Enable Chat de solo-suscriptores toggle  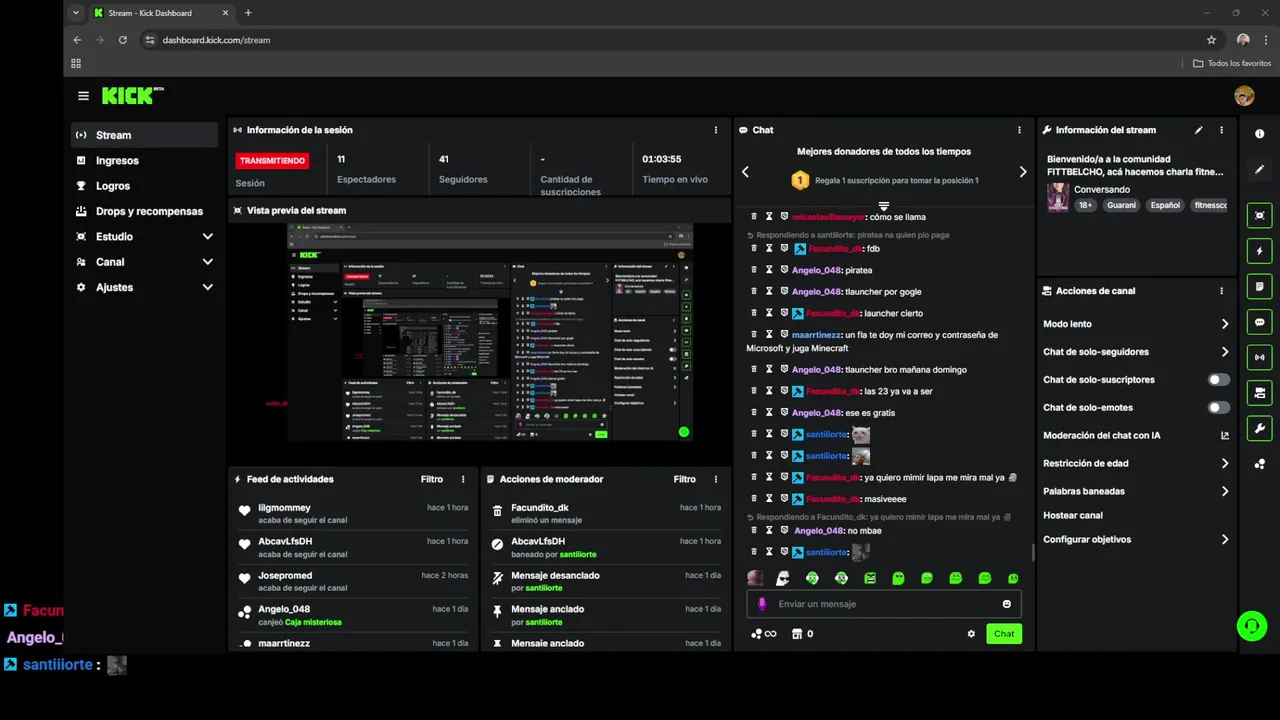(x=1218, y=380)
